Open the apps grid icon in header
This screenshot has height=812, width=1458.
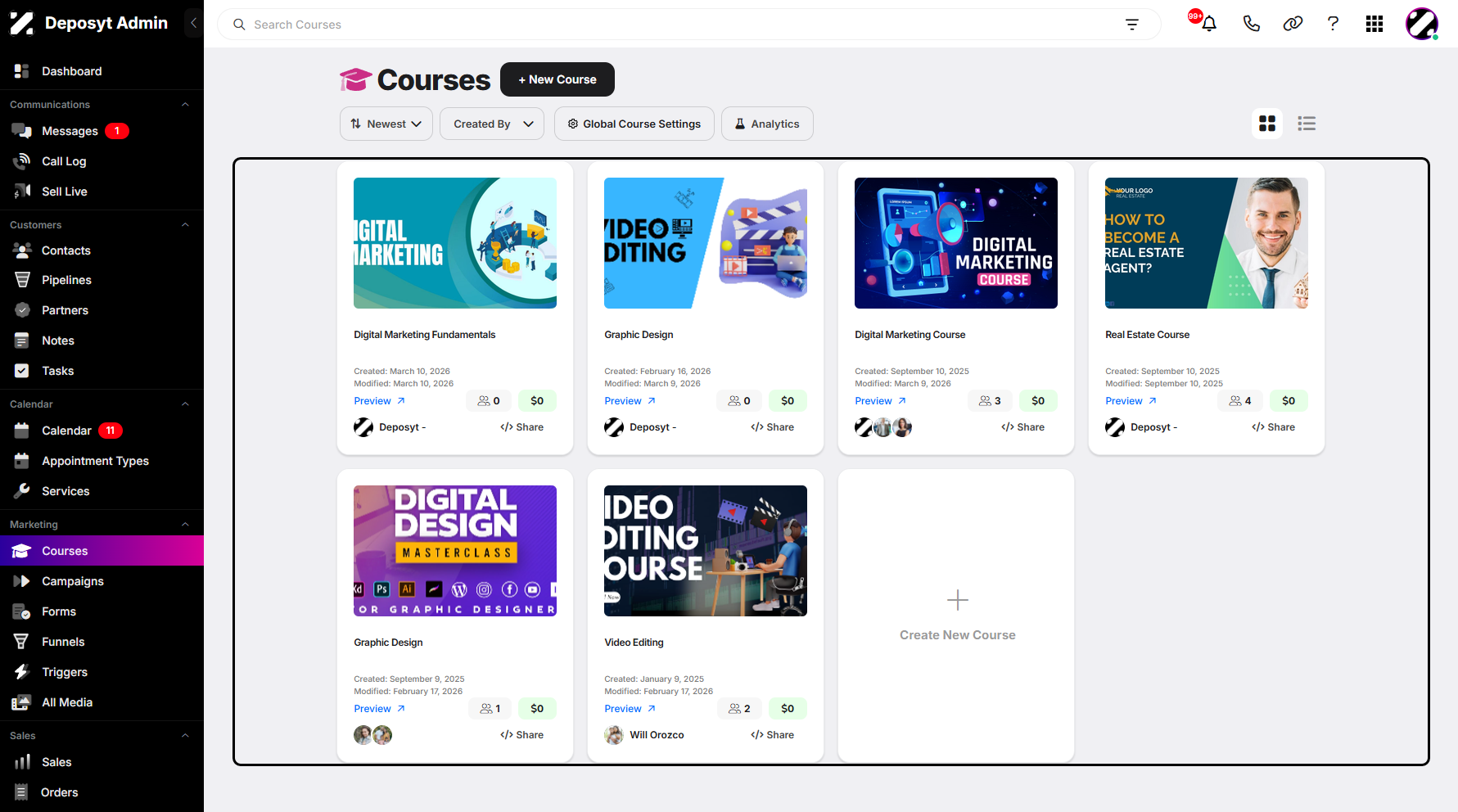pos(1374,24)
